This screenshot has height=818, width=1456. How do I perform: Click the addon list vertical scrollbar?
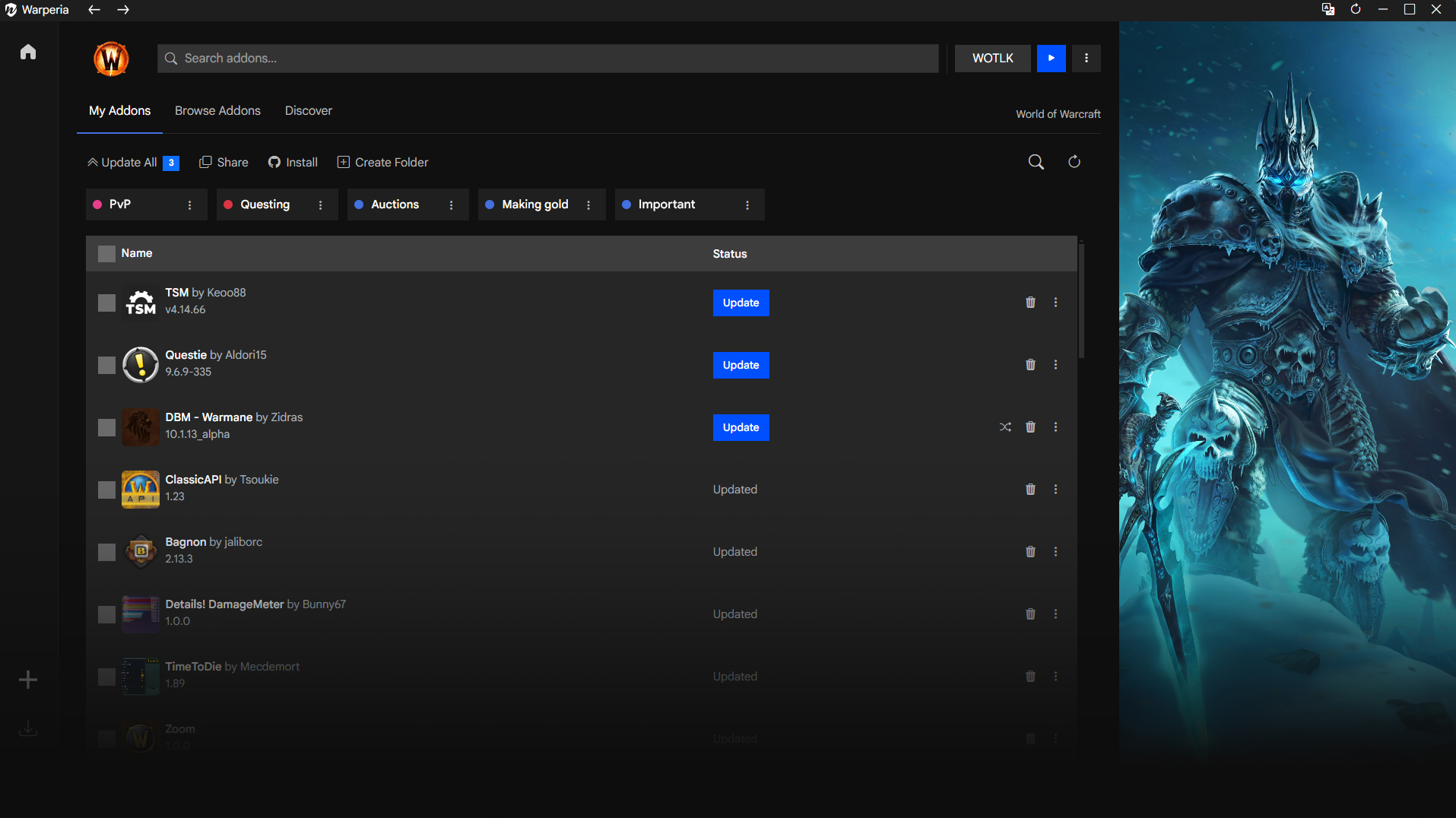click(x=1081, y=300)
